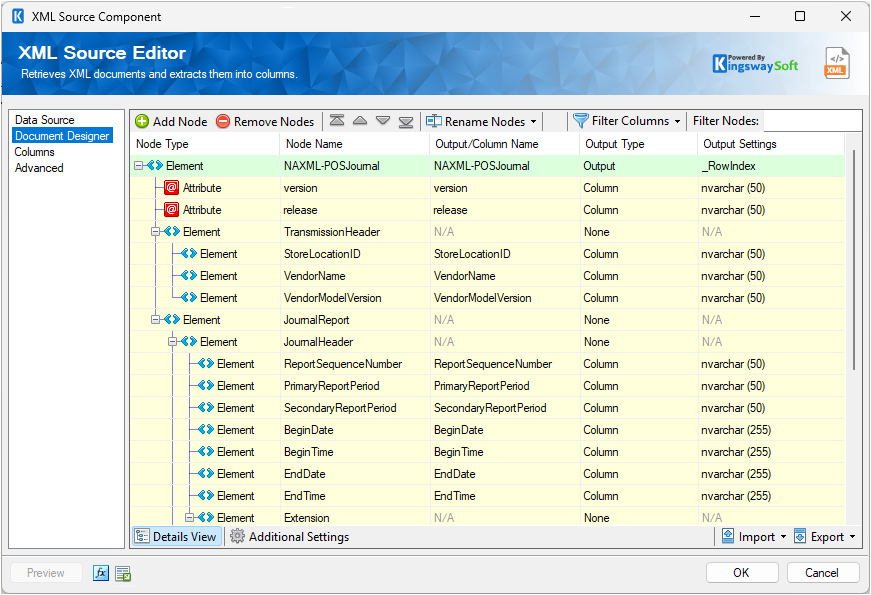
Task: Click the Output Settings column header
Action: 771,144
